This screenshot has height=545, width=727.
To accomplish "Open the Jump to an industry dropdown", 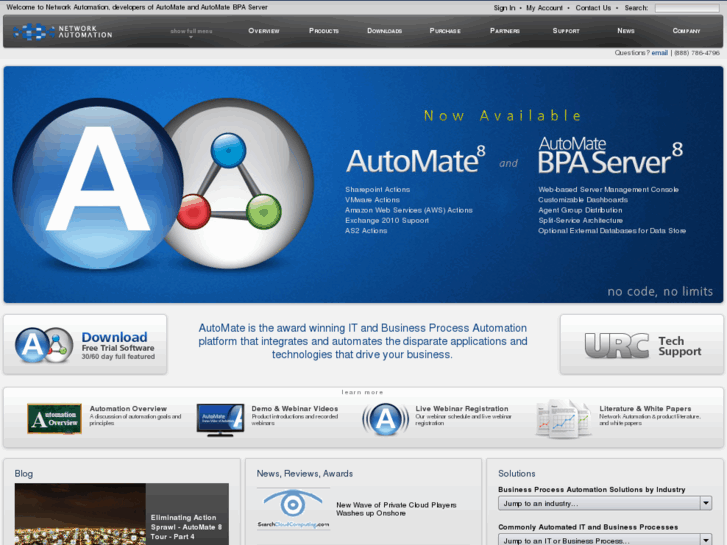I will [x=605, y=503].
